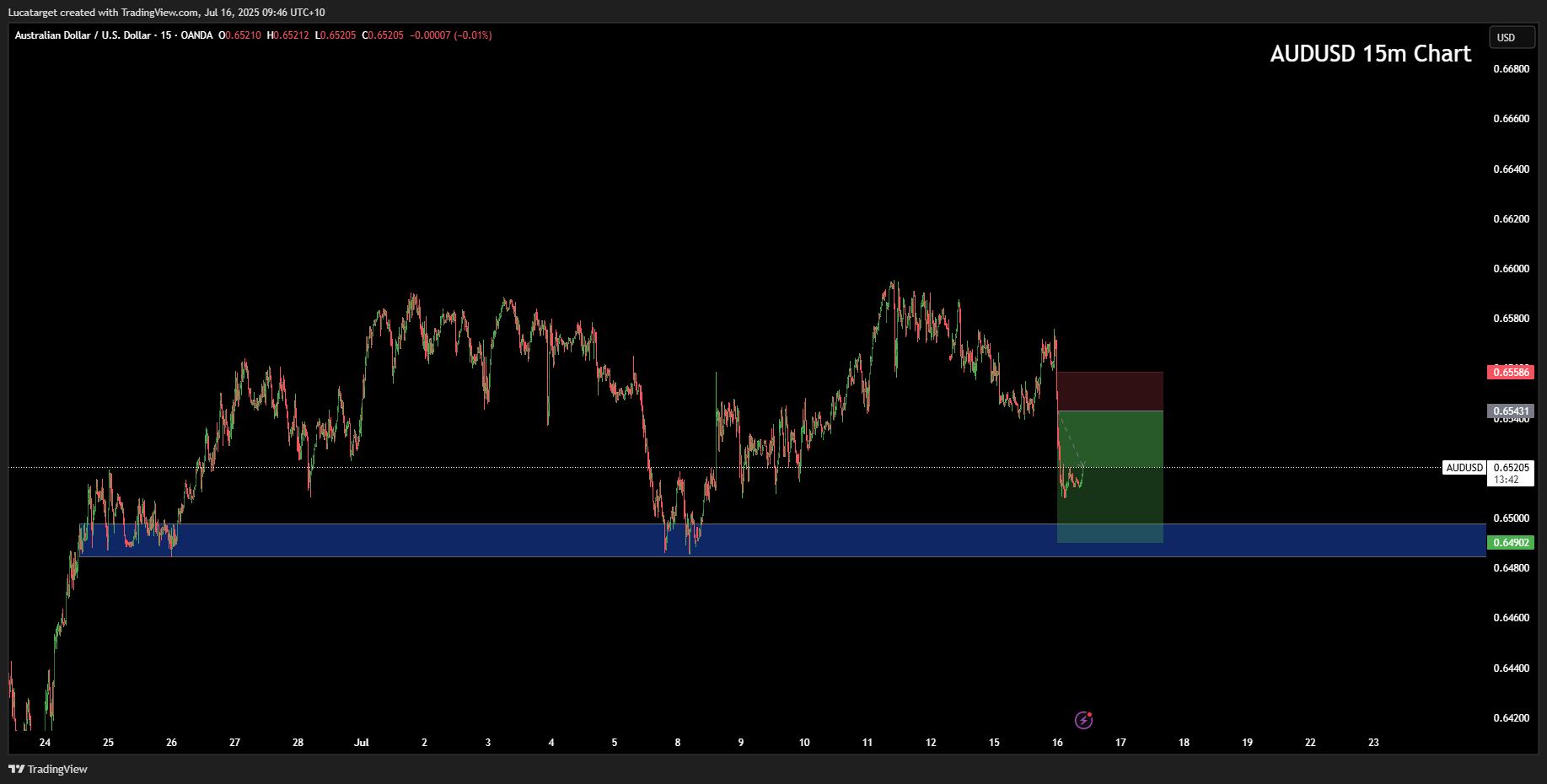
Task: Click the −0.00007 (−0.01%) change value
Action: coord(450,35)
